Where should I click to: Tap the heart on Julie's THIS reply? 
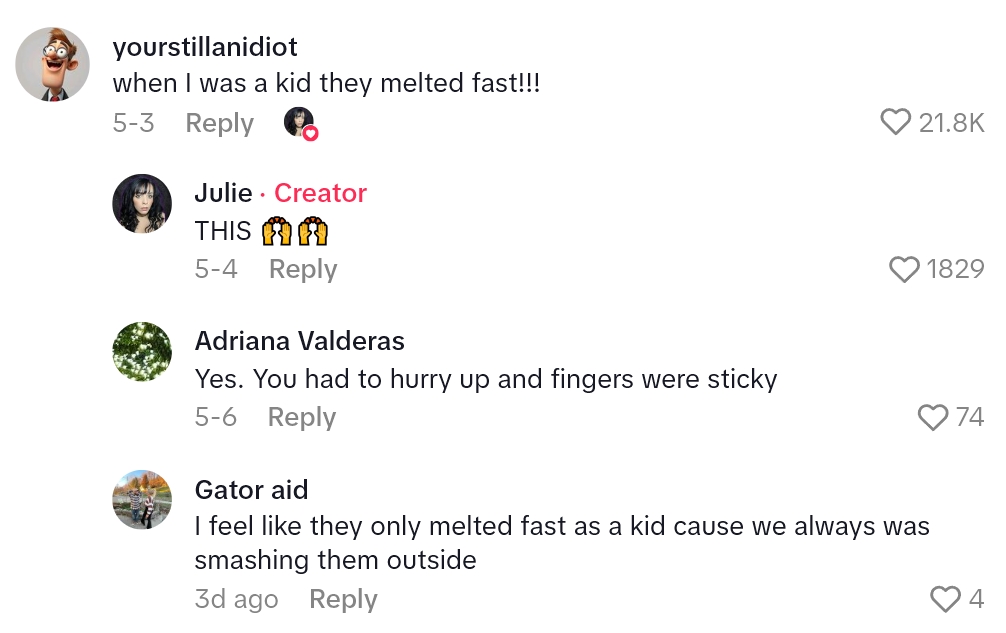(904, 269)
